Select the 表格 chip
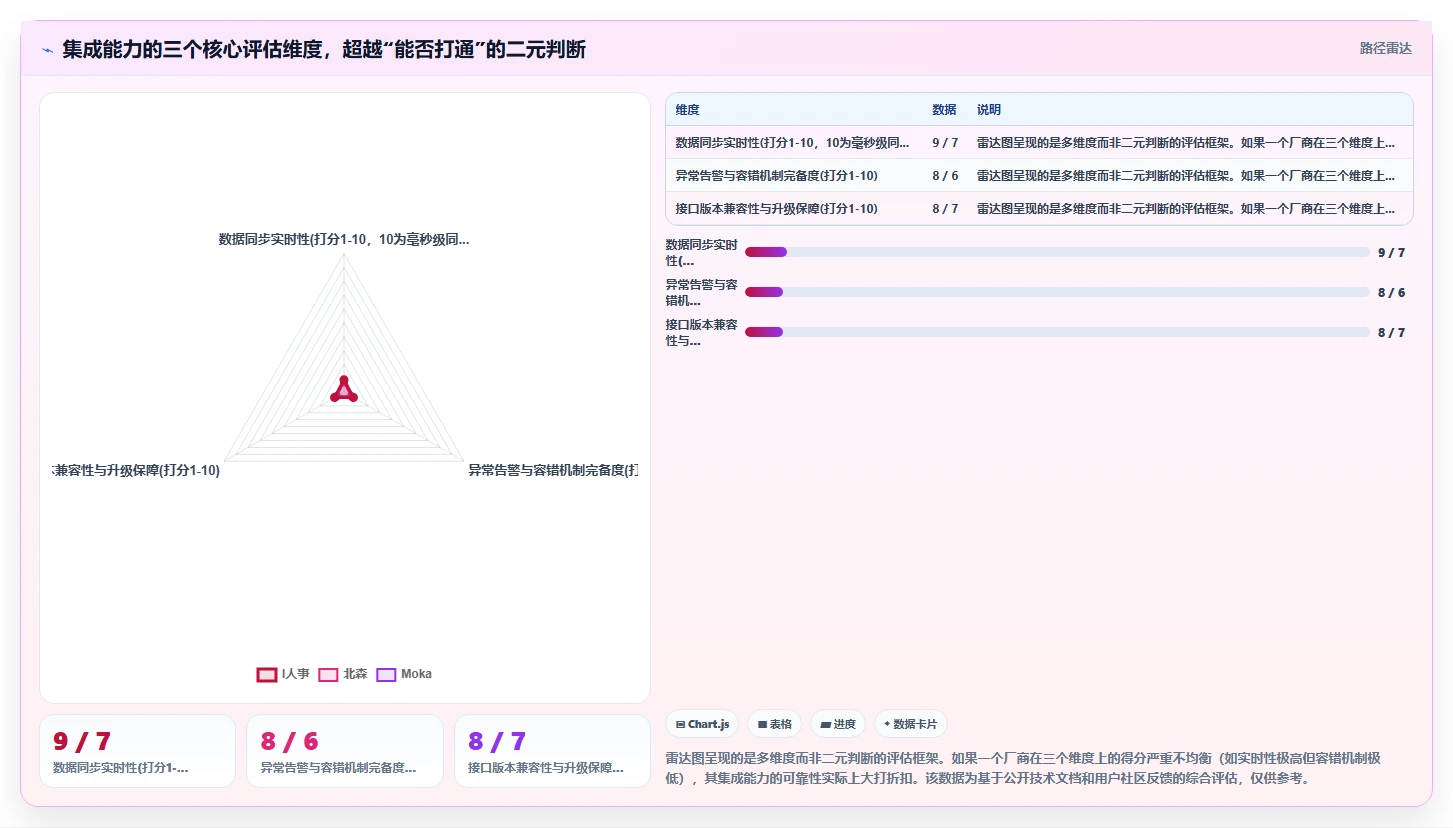Viewport: 1453px width, 828px height. coord(775,724)
